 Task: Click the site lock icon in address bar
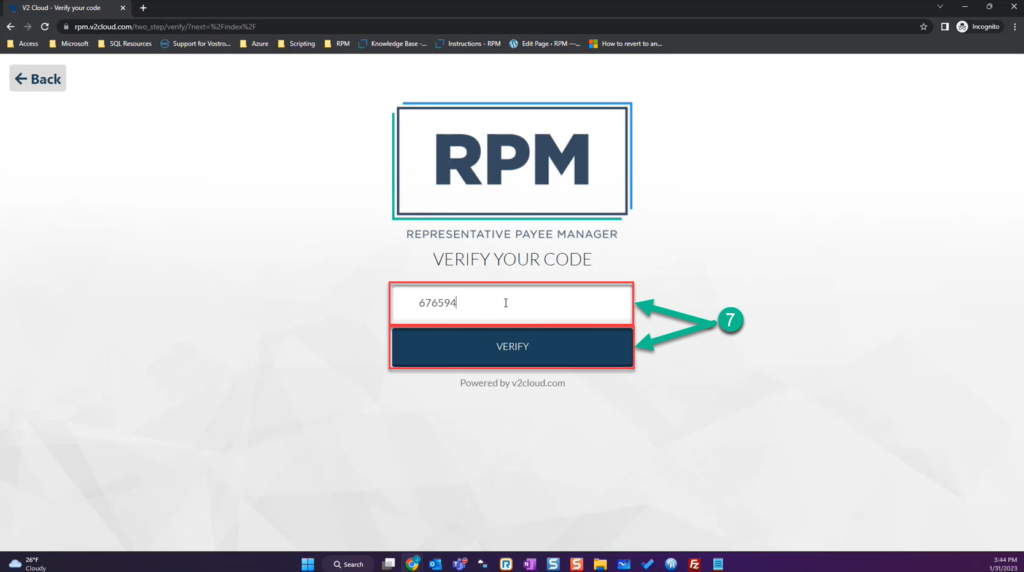[66, 27]
